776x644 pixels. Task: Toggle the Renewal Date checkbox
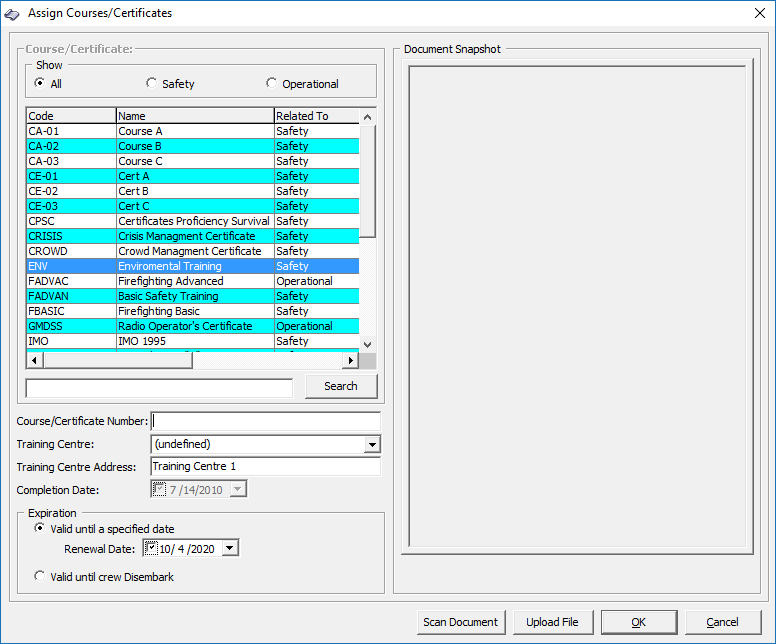(151, 548)
